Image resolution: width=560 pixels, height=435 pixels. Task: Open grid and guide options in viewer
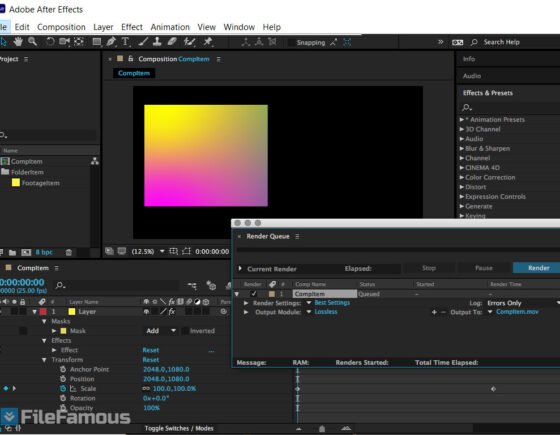(174, 251)
